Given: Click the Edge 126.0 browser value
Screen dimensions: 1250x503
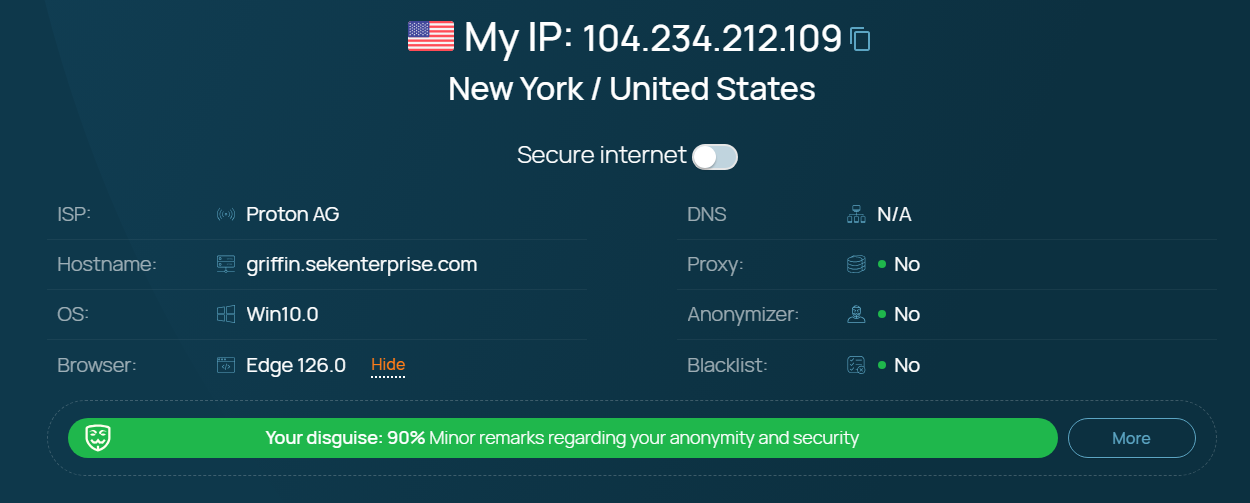Looking at the screenshot, I should click(296, 365).
